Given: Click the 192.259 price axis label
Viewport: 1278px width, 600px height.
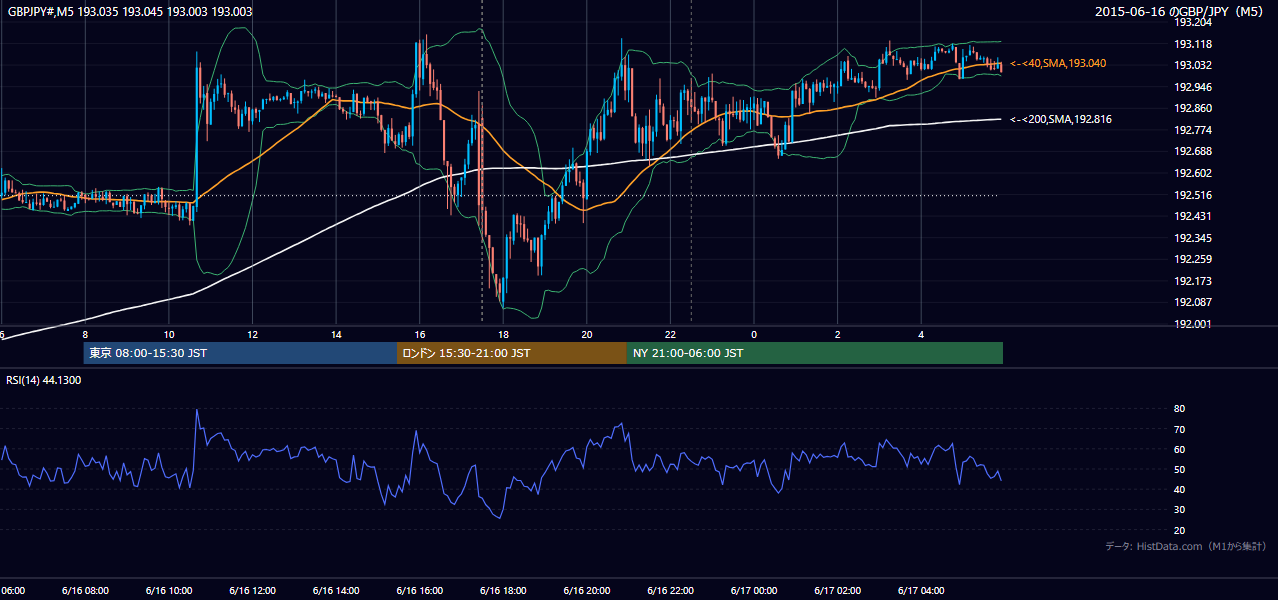Looking at the screenshot, I should click(x=1193, y=259).
